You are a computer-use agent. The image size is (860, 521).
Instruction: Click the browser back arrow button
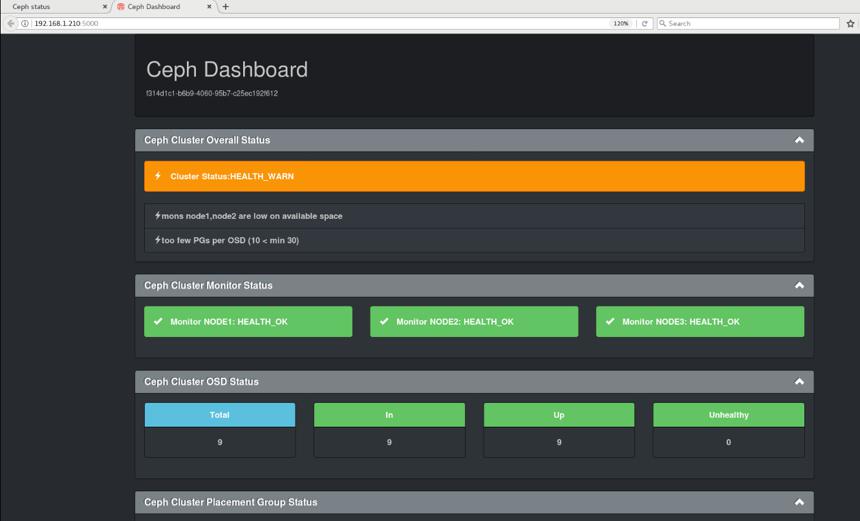click(x=11, y=24)
